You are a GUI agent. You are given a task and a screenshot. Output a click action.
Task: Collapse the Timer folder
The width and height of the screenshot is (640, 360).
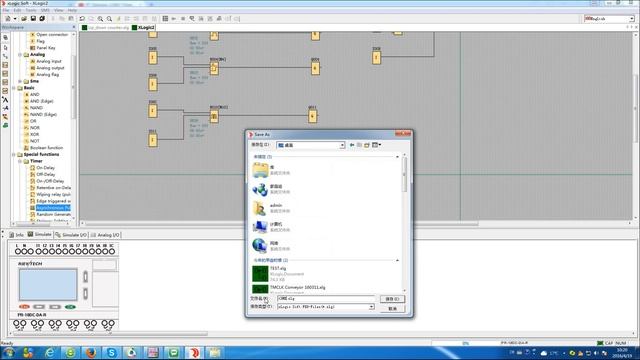click(20, 161)
